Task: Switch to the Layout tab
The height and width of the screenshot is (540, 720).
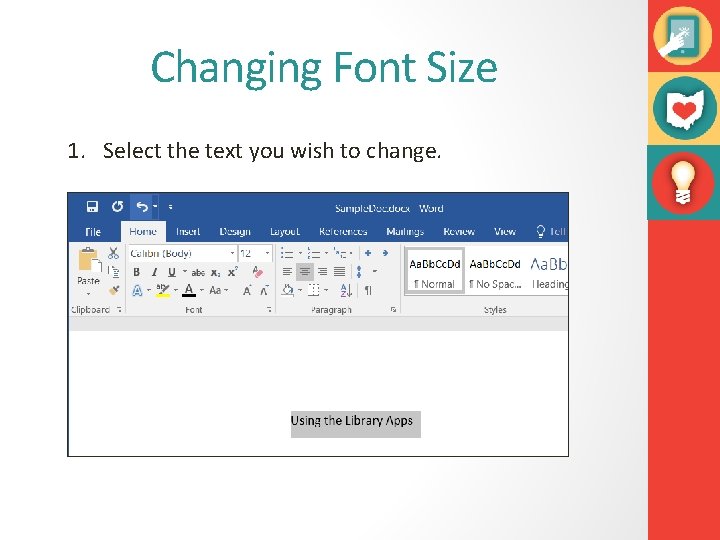Action: [x=285, y=232]
